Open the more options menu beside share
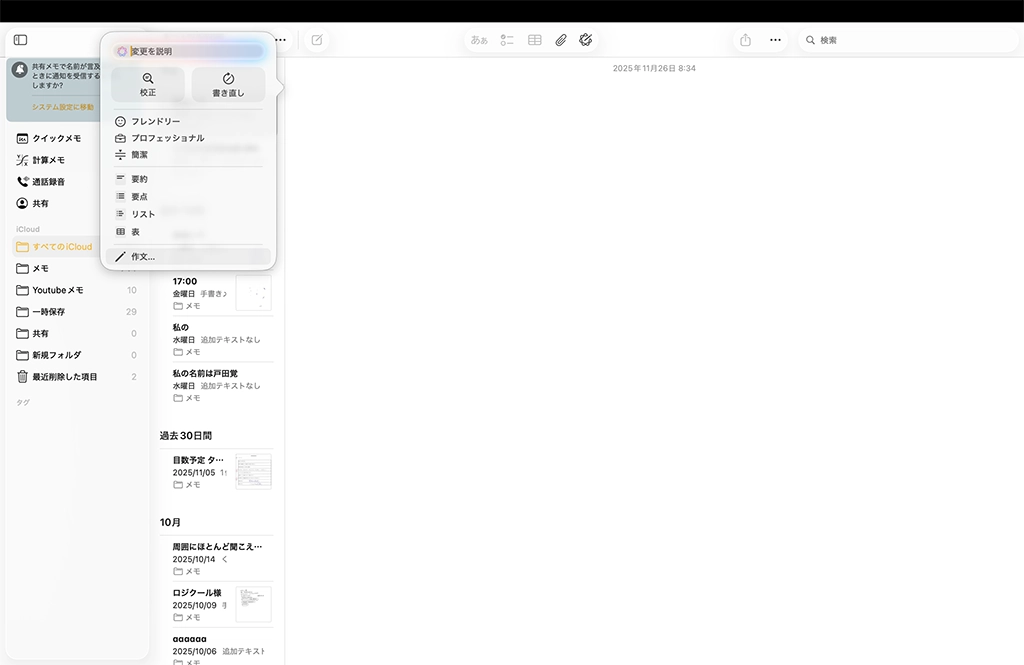The image size is (1024, 665). tap(775, 40)
